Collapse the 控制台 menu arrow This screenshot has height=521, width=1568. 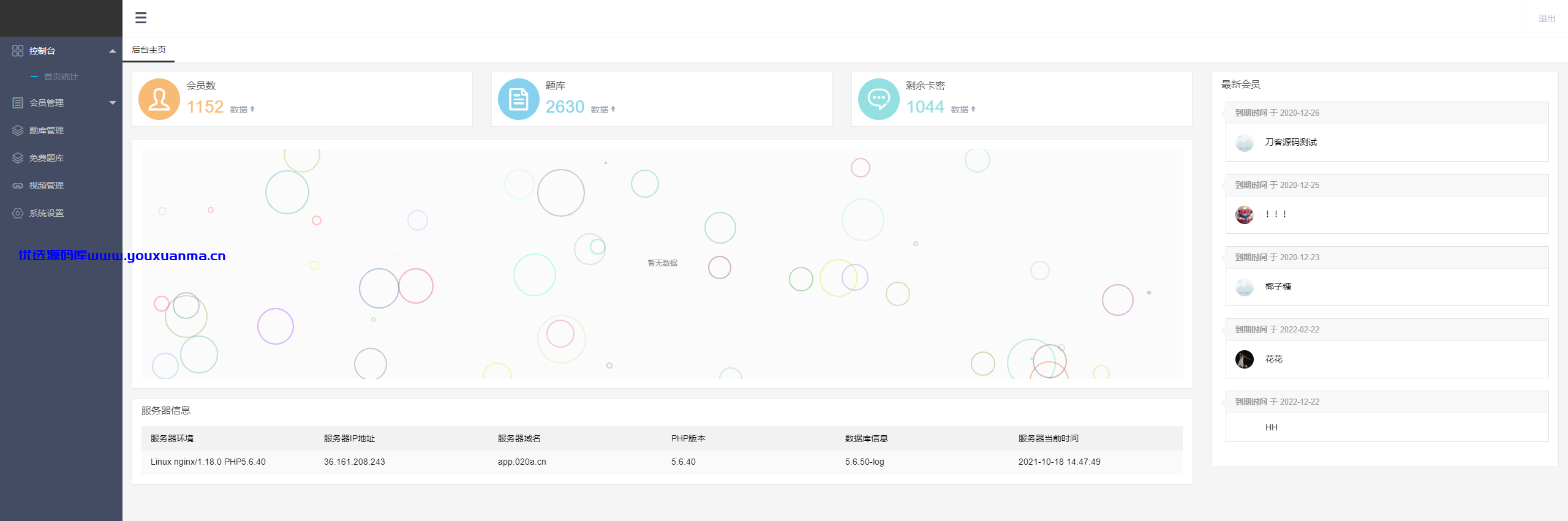(x=113, y=51)
